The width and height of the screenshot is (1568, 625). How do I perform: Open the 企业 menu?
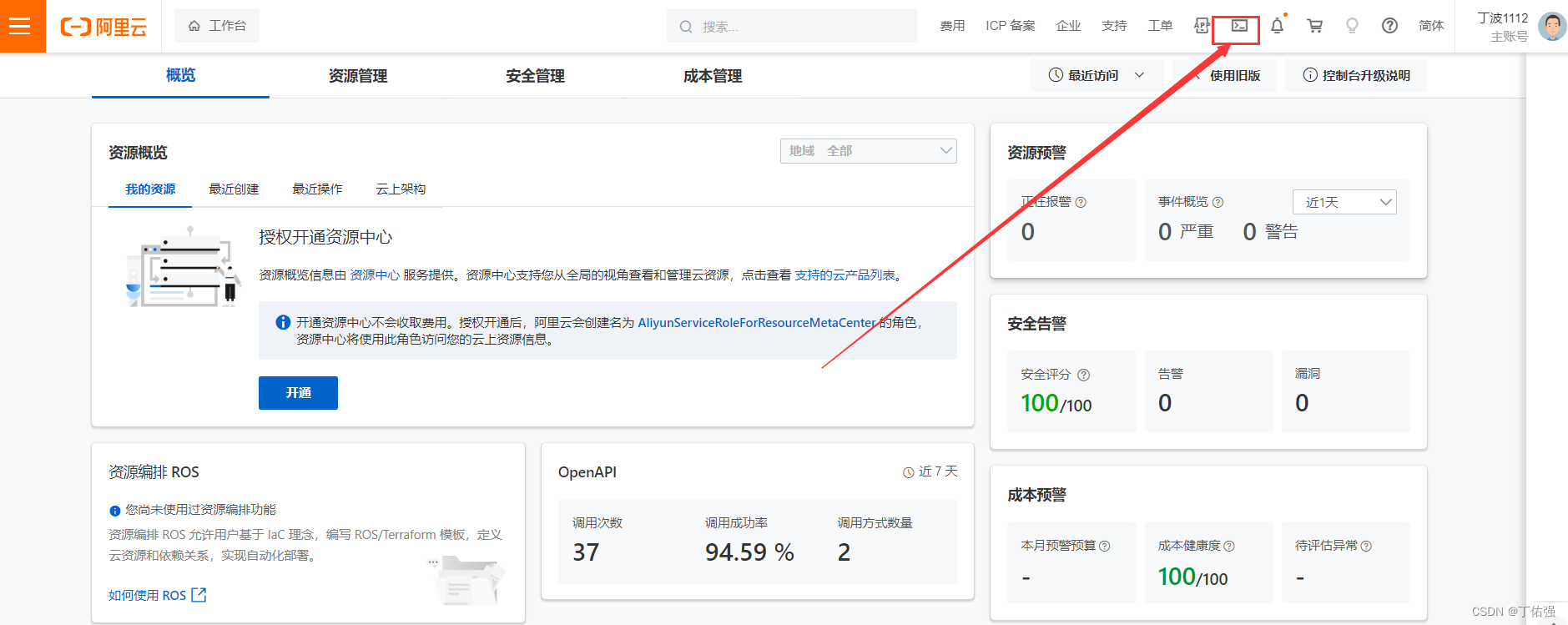tap(1068, 26)
